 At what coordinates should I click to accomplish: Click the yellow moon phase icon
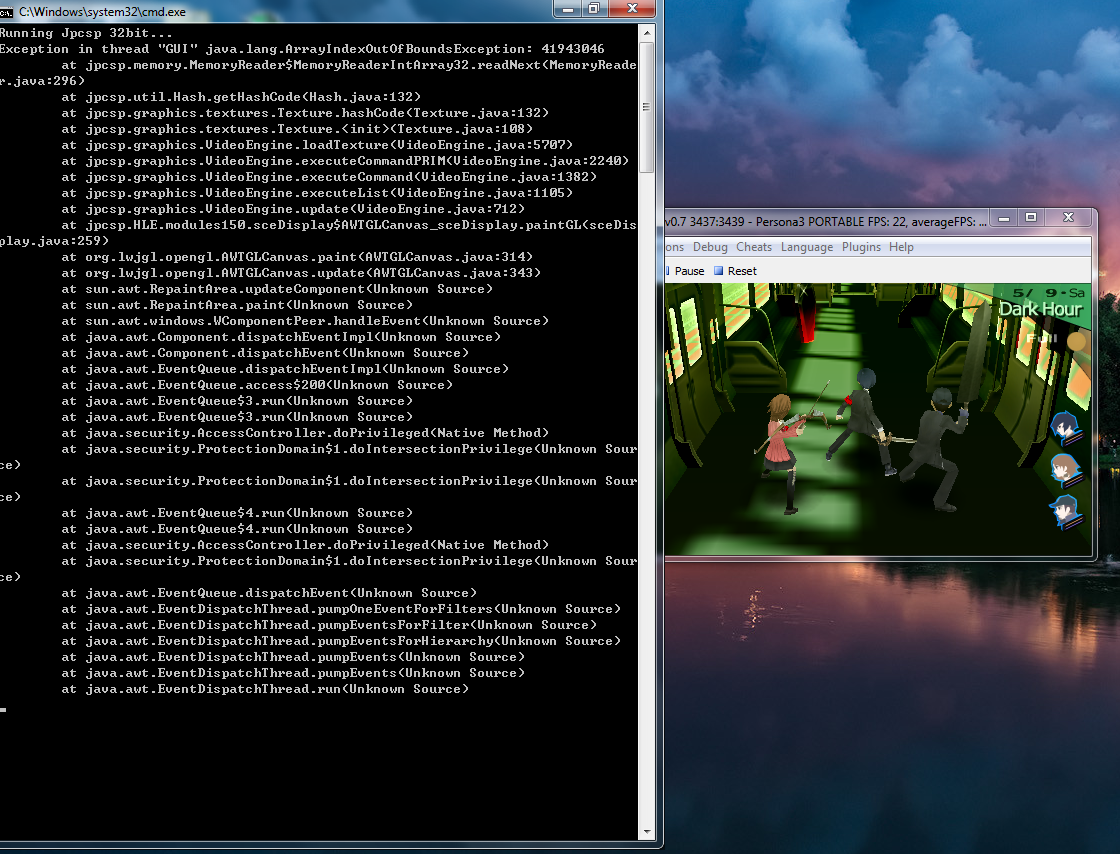[1076, 341]
